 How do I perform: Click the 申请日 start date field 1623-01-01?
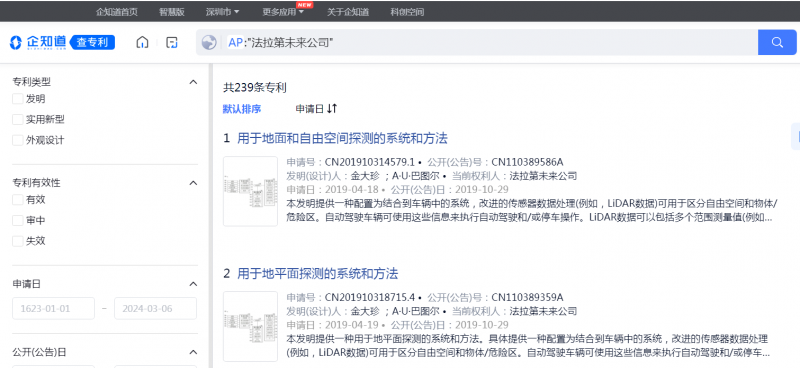point(54,308)
